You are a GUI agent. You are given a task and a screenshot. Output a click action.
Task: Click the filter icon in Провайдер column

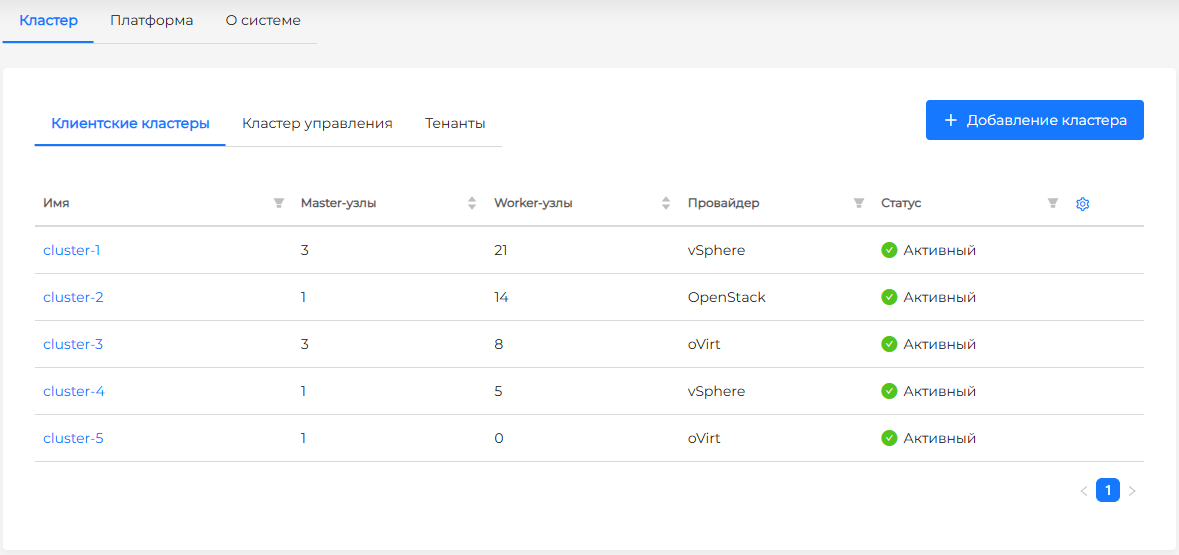(x=858, y=203)
